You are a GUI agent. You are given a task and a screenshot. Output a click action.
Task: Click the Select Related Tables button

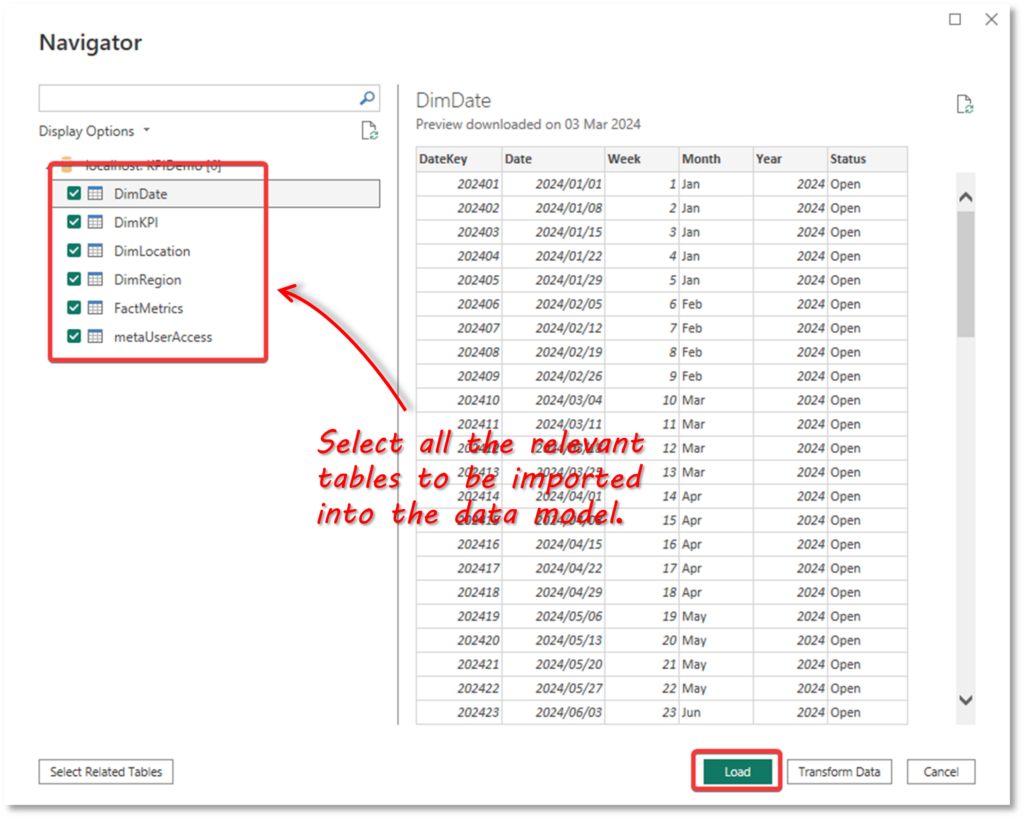(105, 771)
